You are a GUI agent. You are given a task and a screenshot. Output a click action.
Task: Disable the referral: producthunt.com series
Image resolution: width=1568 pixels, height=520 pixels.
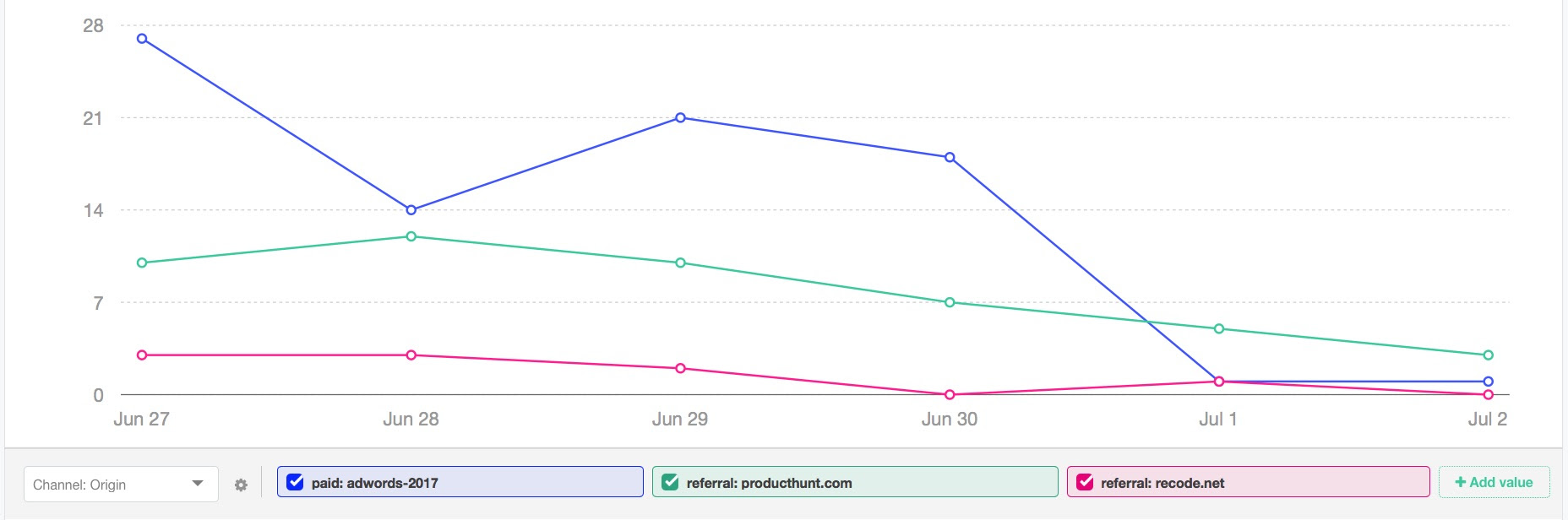coord(670,482)
